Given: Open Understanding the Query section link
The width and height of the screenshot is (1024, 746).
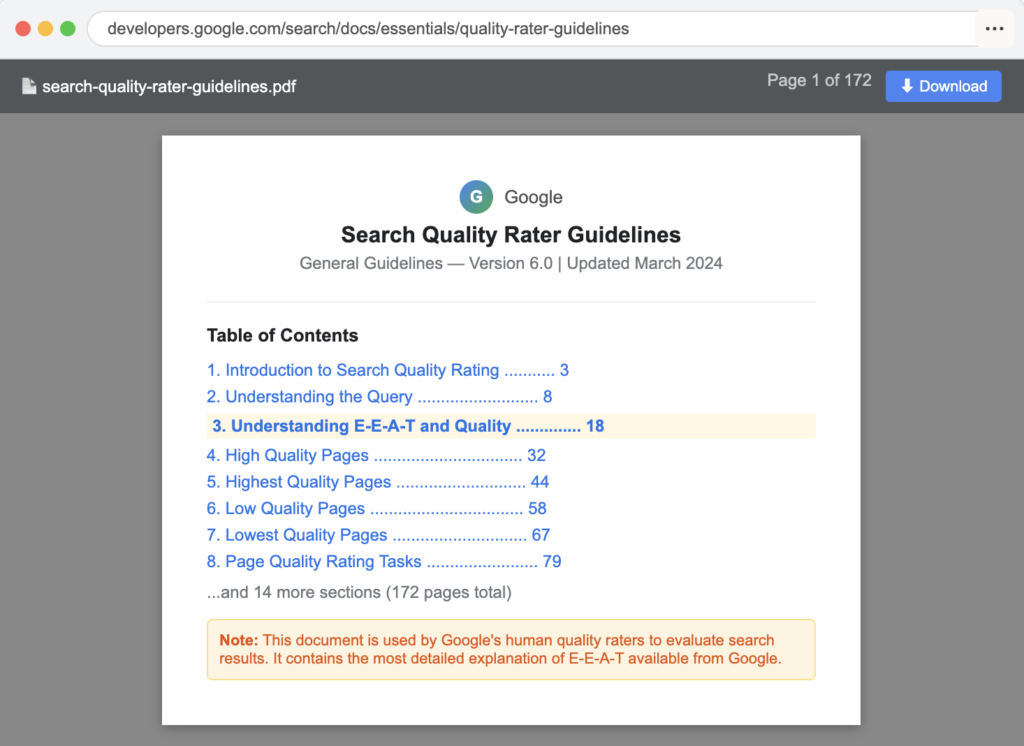Looking at the screenshot, I should click(x=379, y=397).
